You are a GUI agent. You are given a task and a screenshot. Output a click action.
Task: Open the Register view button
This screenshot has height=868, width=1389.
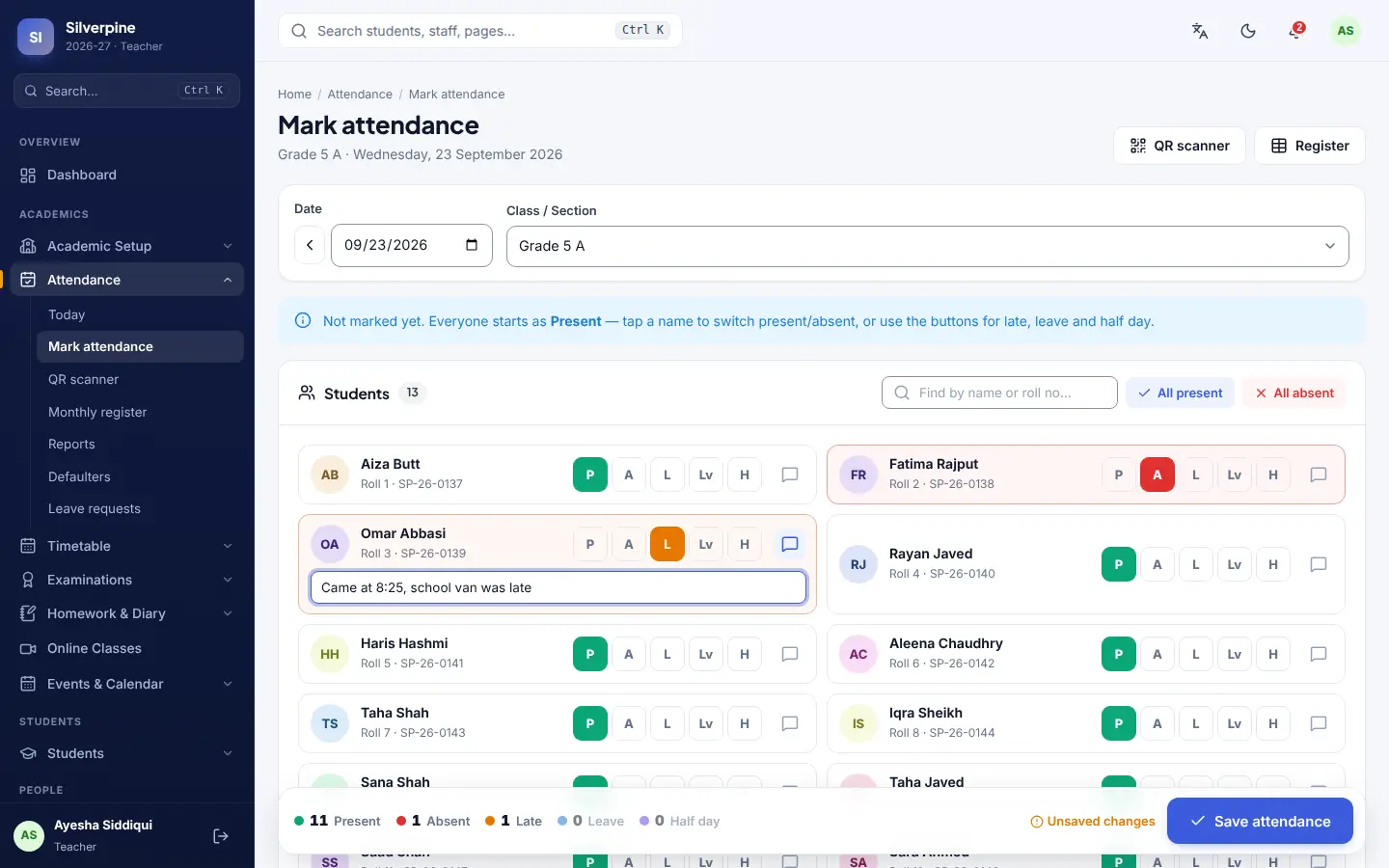click(x=1310, y=146)
